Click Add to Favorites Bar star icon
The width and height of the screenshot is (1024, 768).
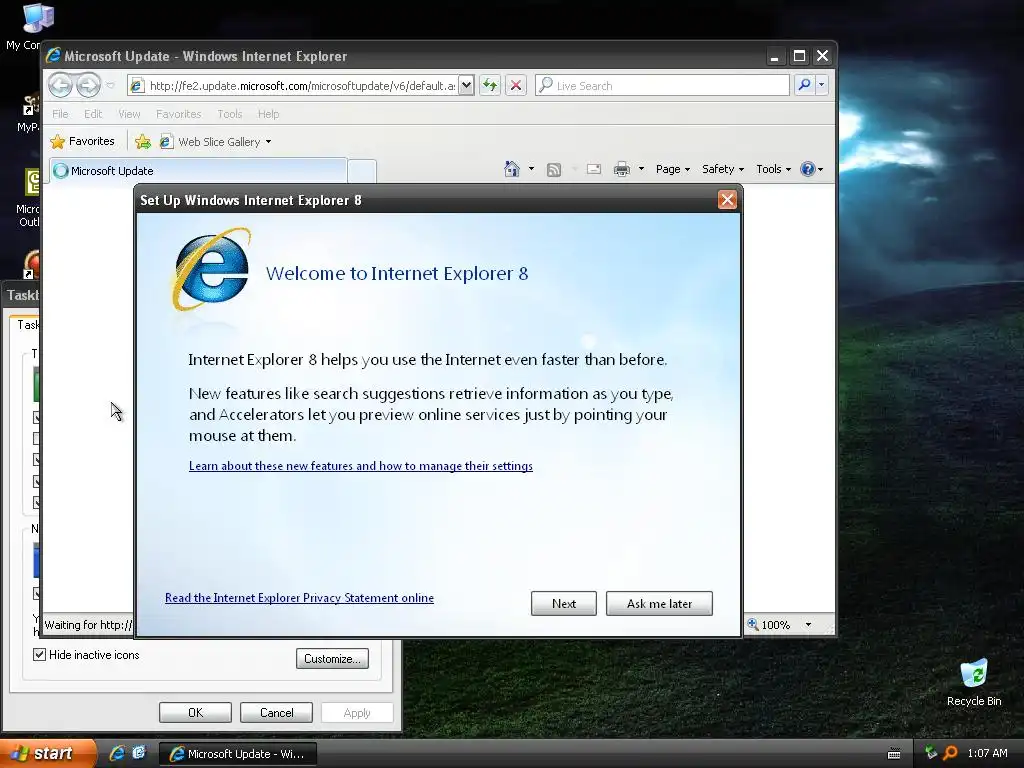(142, 141)
